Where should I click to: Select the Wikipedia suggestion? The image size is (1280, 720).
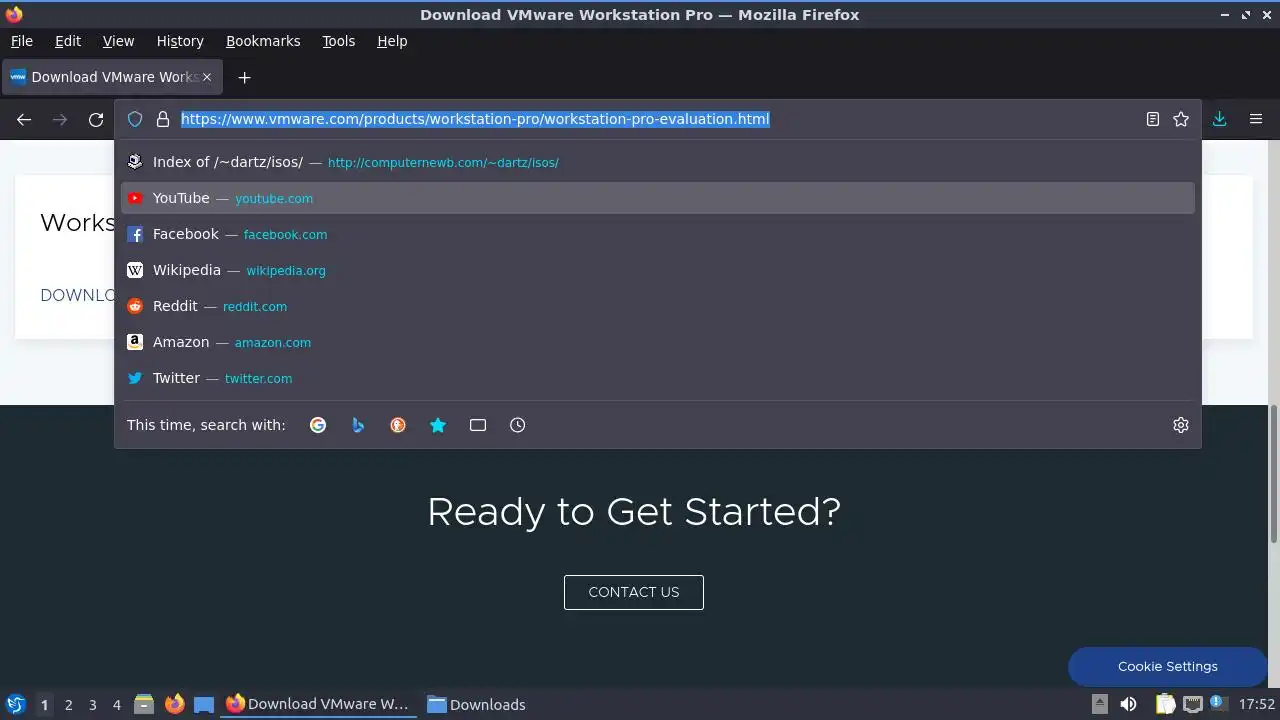(658, 270)
